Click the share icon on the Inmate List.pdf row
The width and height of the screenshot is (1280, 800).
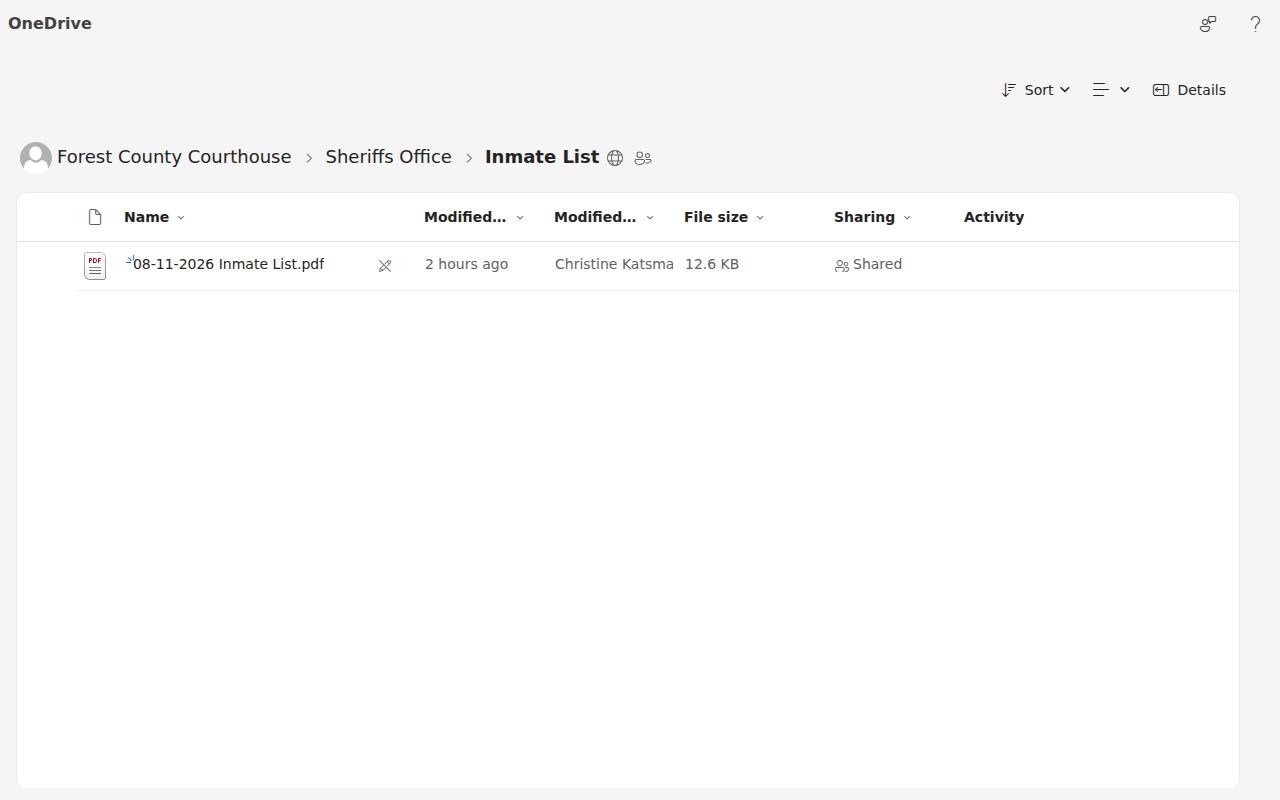click(x=385, y=266)
